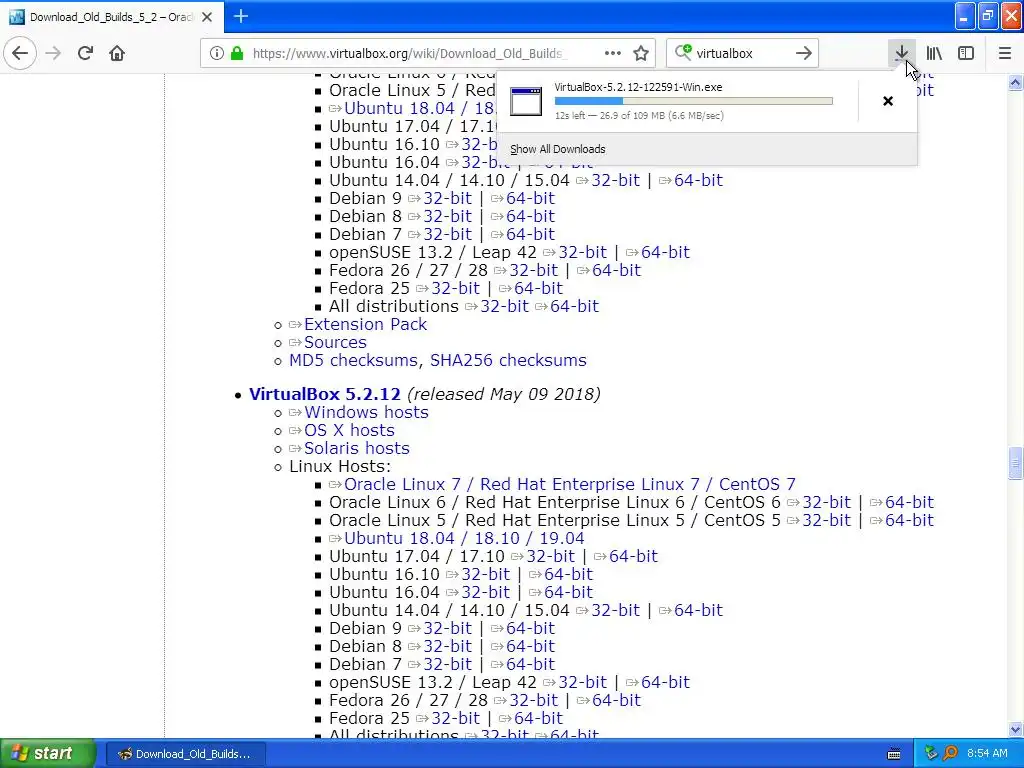This screenshot has height=768, width=1024.
Task: Click VirtualBox-5.2.12-122591-Win.exe filename
Action: 638,87
